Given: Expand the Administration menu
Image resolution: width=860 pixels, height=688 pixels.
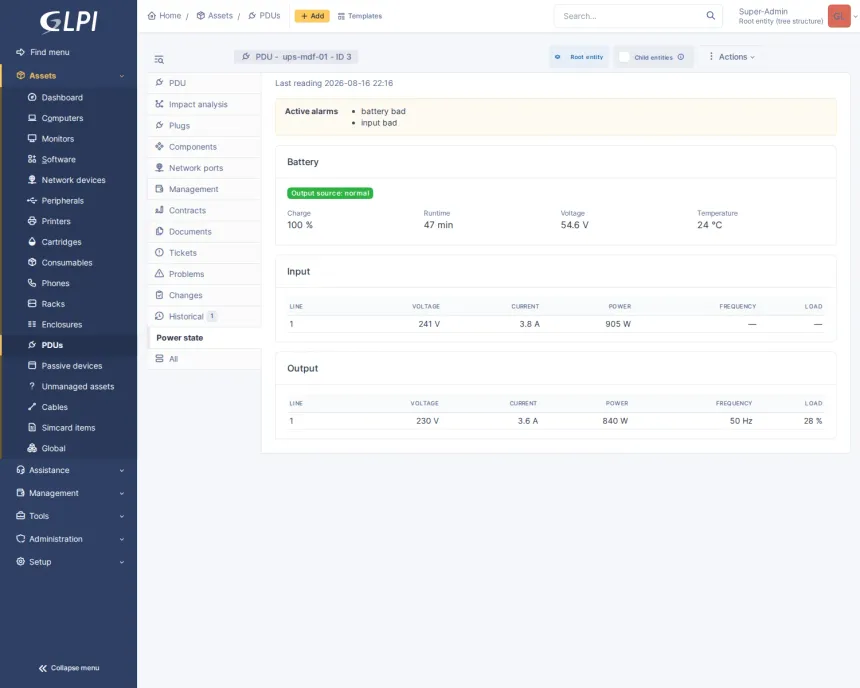Looking at the screenshot, I should coord(70,539).
